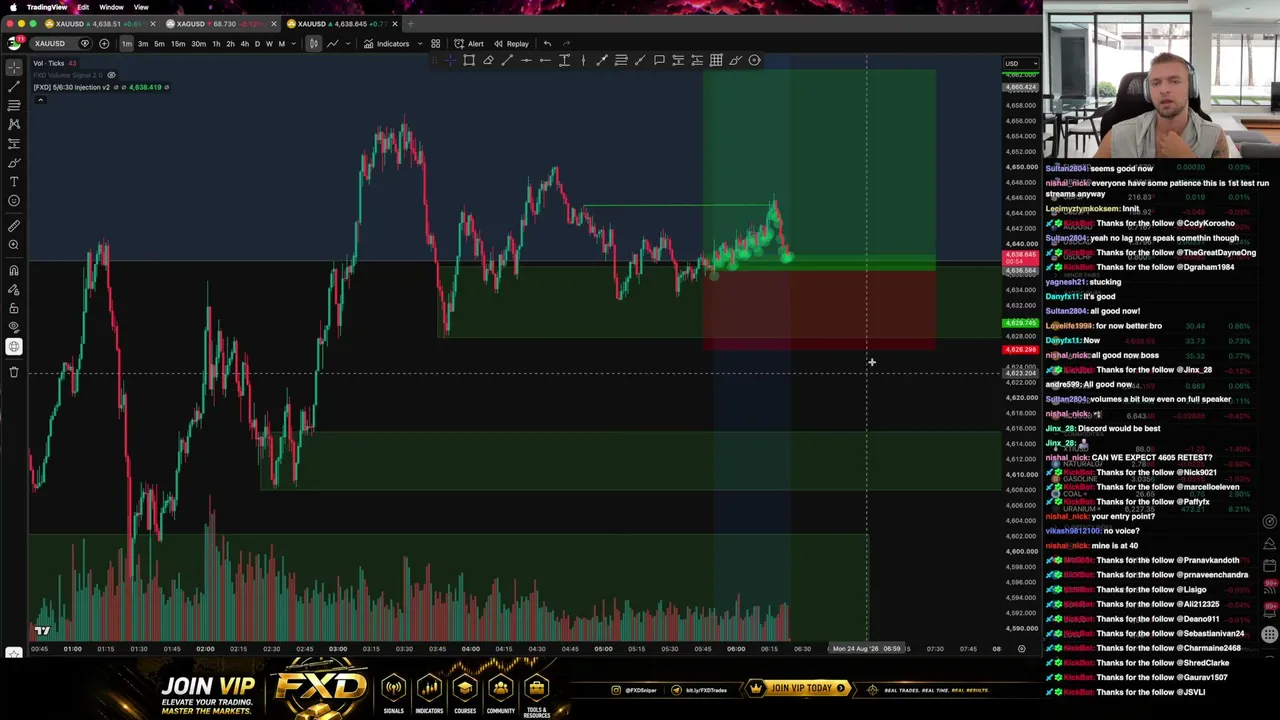Open the user profile avatar menu
The image size is (1280, 720).
(14, 43)
